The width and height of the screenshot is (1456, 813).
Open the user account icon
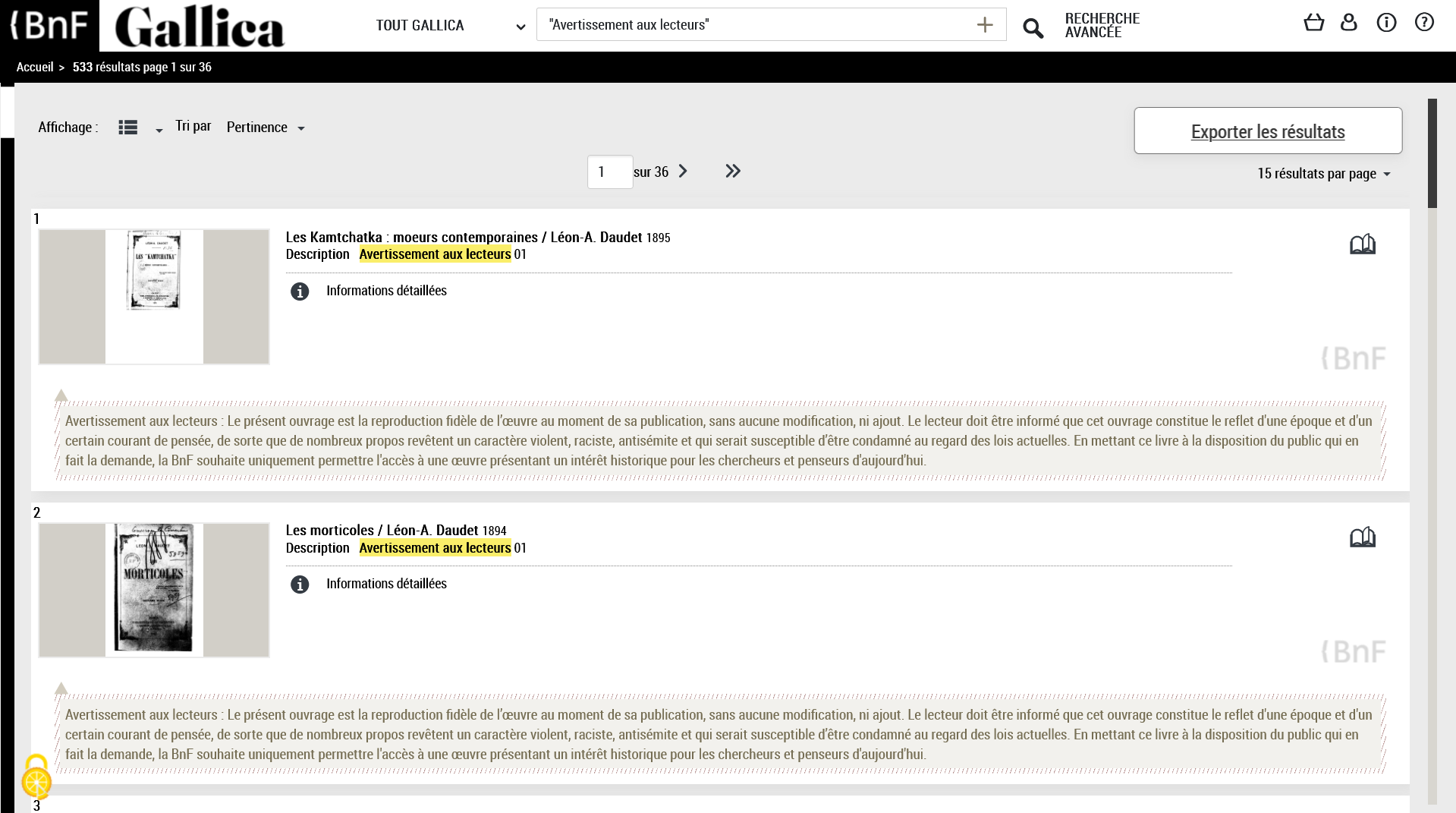(1348, 22)
